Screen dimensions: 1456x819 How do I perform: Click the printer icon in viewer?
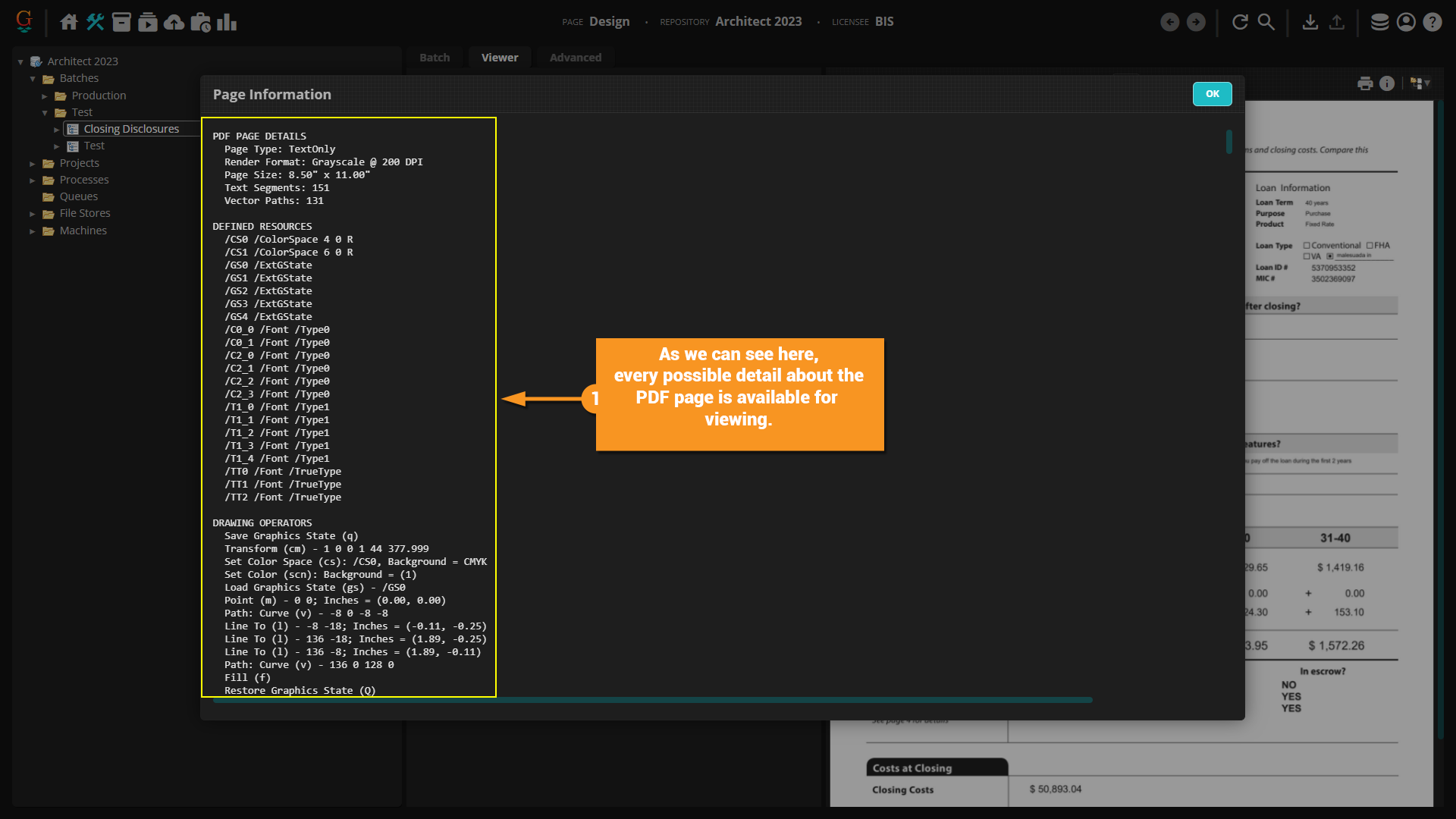point(1365,83)
